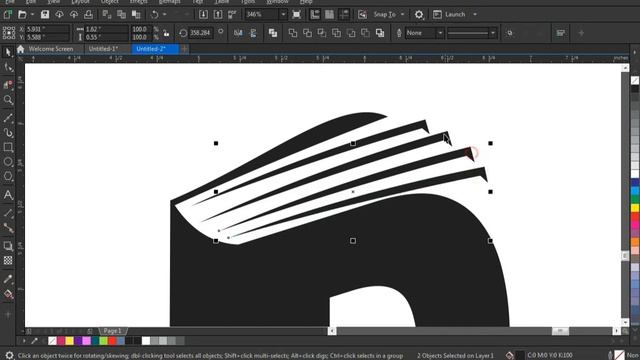Toggle the show rulers button

click(315, 14)
